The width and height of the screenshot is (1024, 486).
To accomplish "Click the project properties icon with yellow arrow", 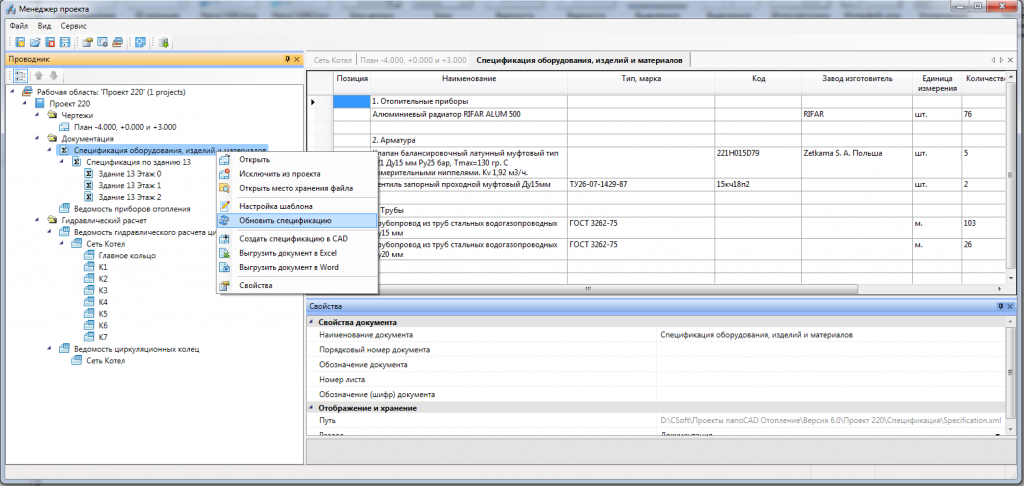I will 87,42.
